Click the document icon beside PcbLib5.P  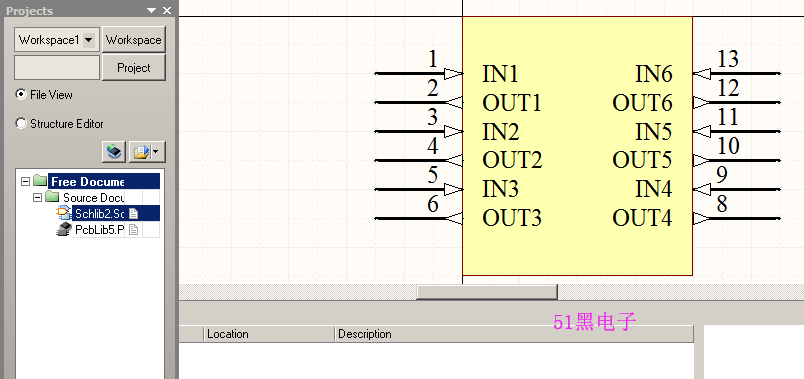(133, 229)
